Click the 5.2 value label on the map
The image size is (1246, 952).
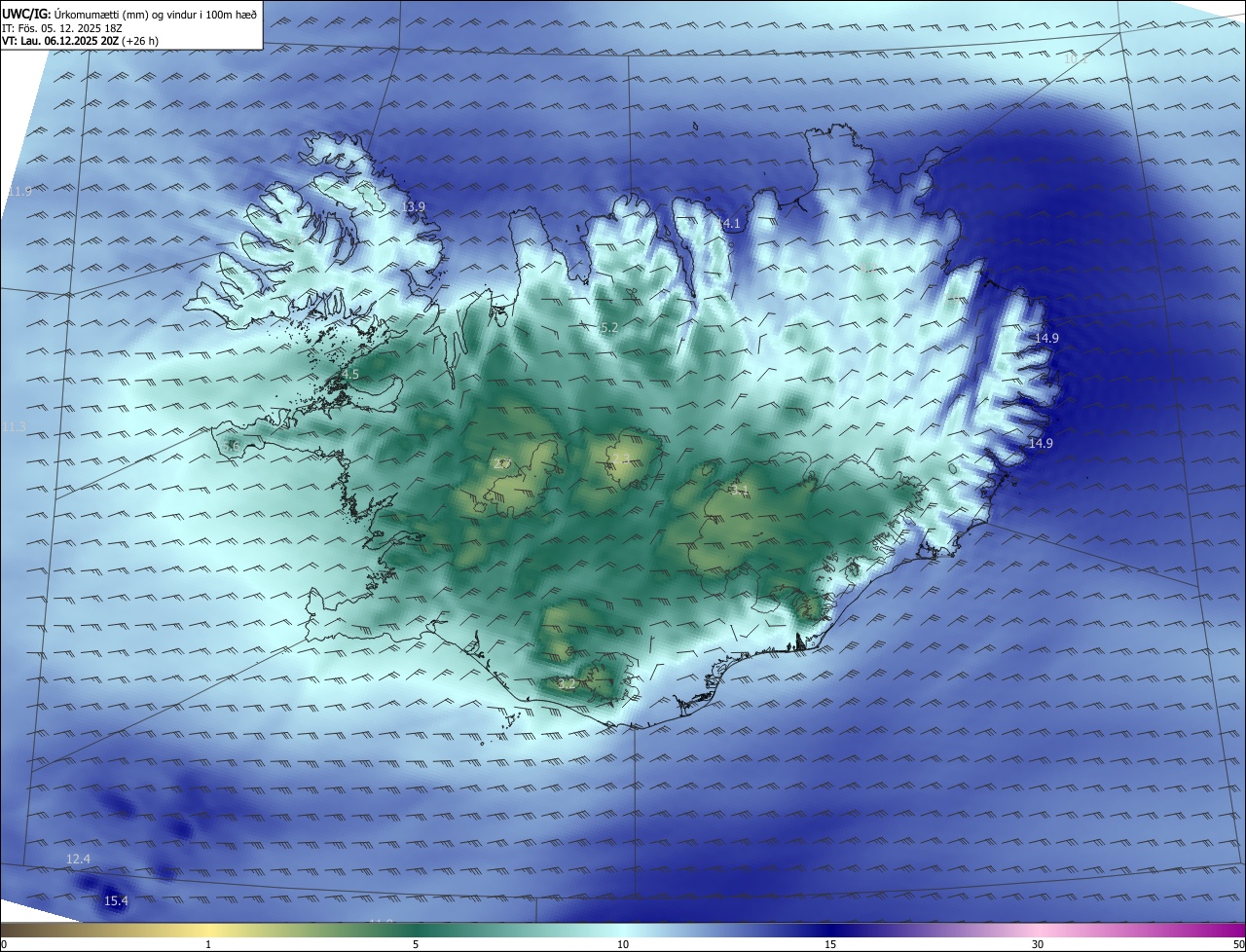[x=609, y=329]
